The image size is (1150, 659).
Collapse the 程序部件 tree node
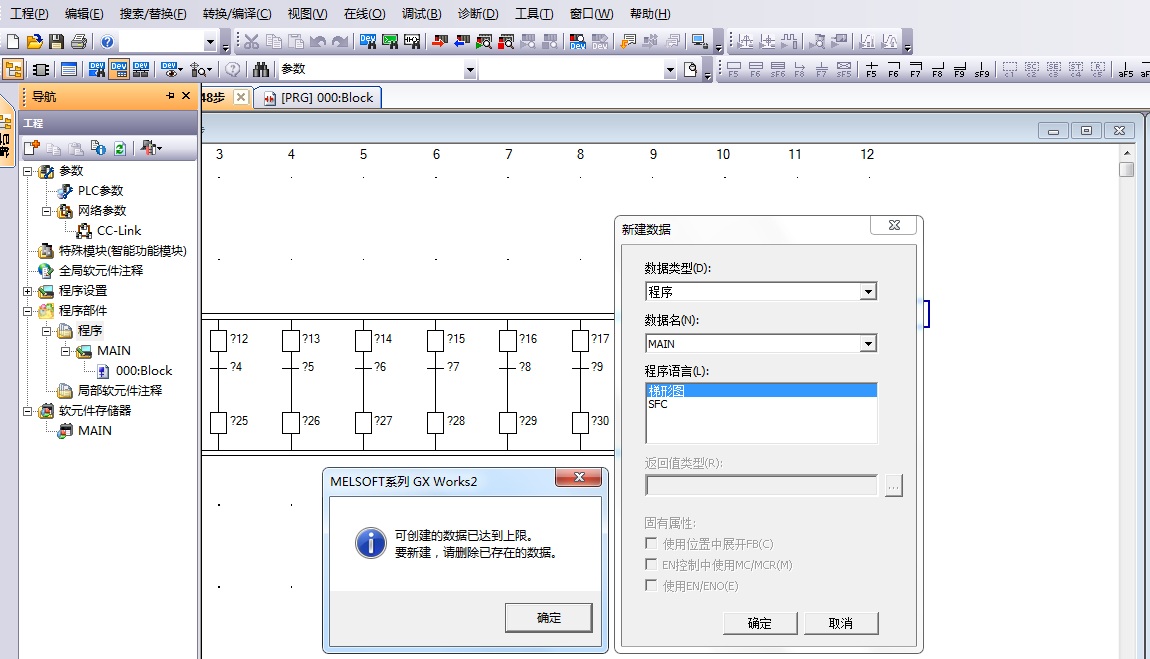coord(29,310)
